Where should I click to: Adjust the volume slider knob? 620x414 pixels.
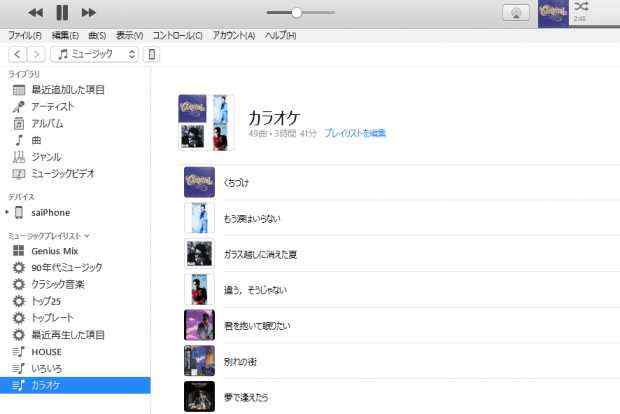coord(296,12)
